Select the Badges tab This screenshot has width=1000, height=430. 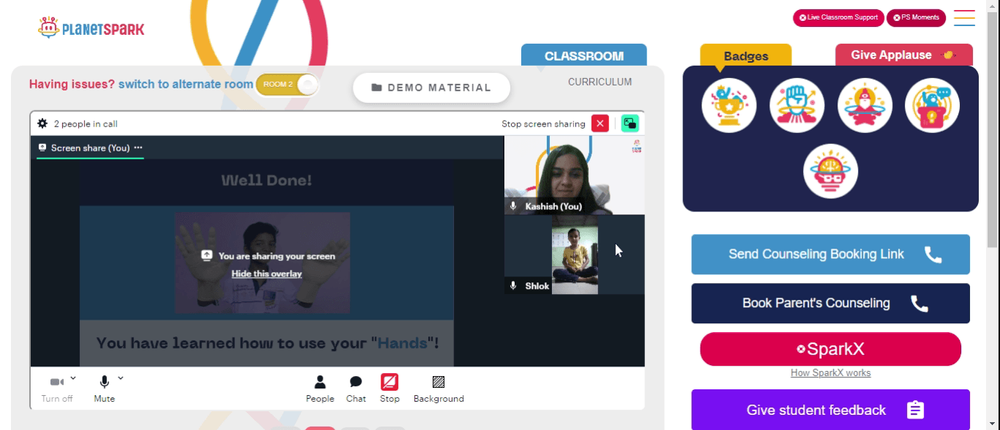click(x=746, y=56)
